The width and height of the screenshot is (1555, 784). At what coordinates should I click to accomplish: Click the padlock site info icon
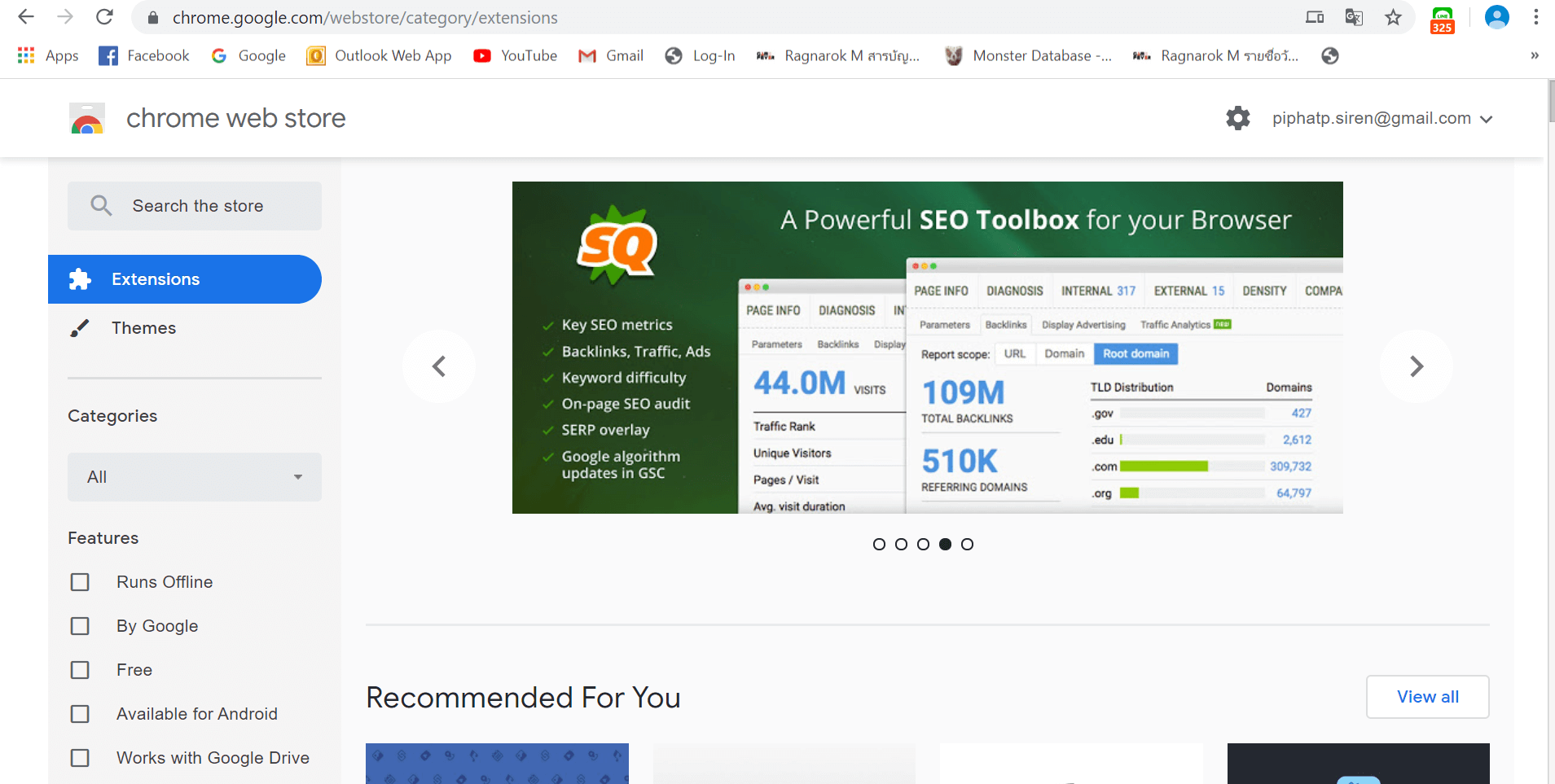tap(153, 18)
